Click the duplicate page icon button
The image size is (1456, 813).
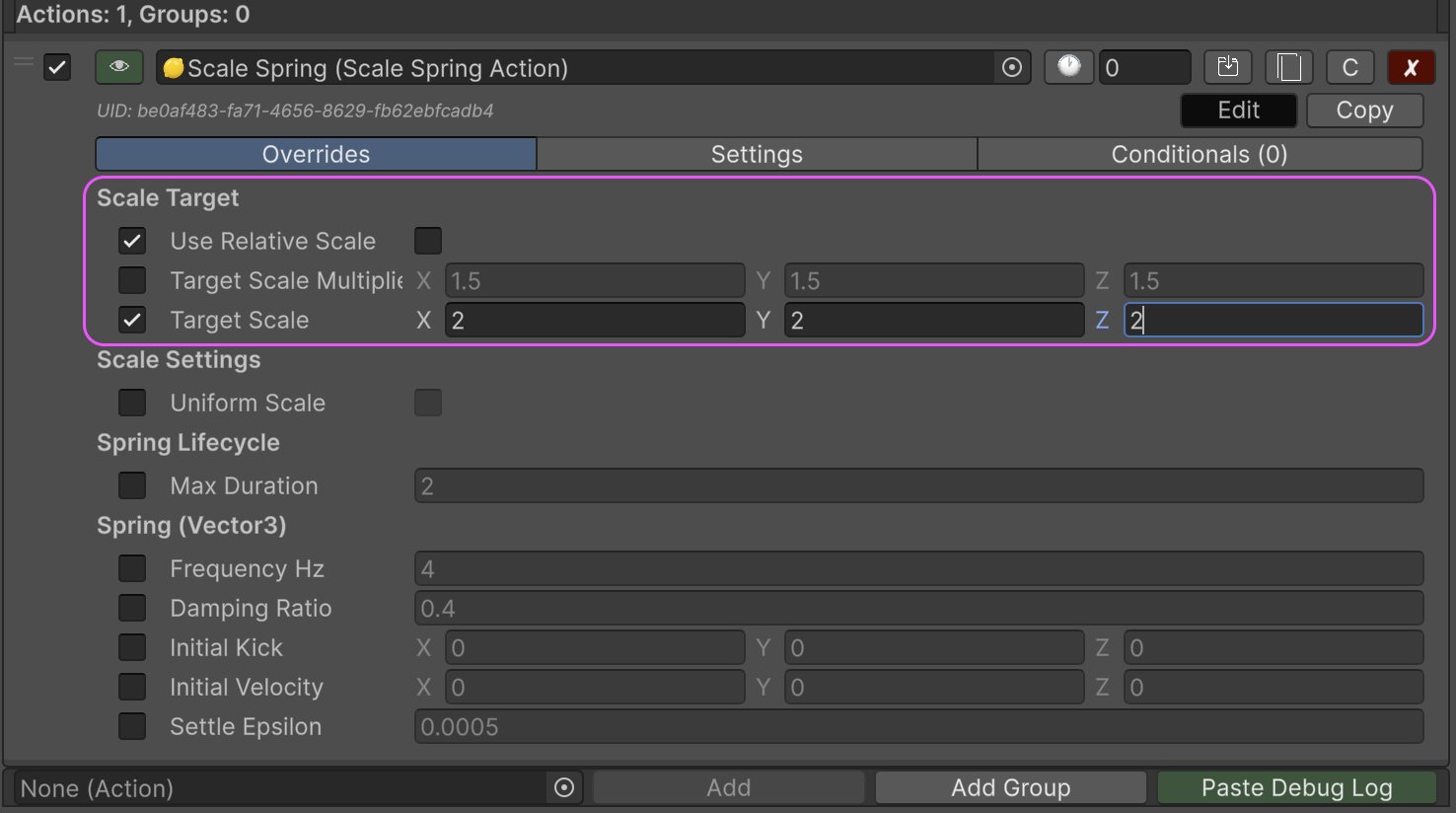coord(1288,67)
